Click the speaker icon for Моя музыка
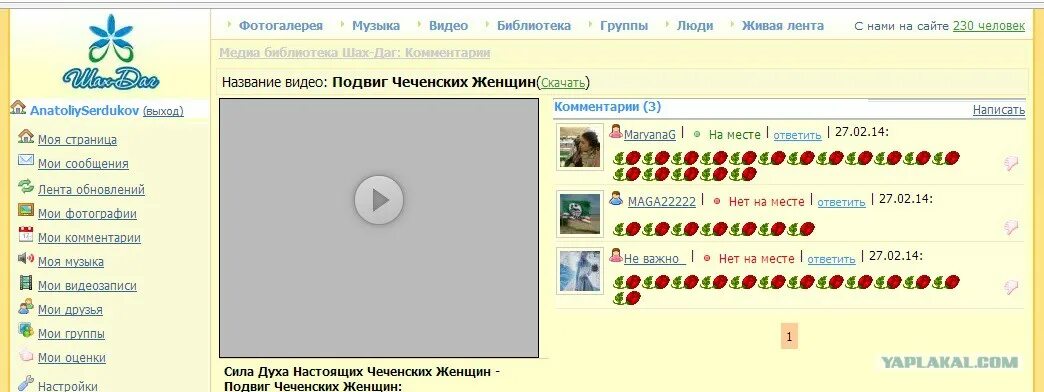The height and width of the screenshot is (392, 1044). coord(26,258)
